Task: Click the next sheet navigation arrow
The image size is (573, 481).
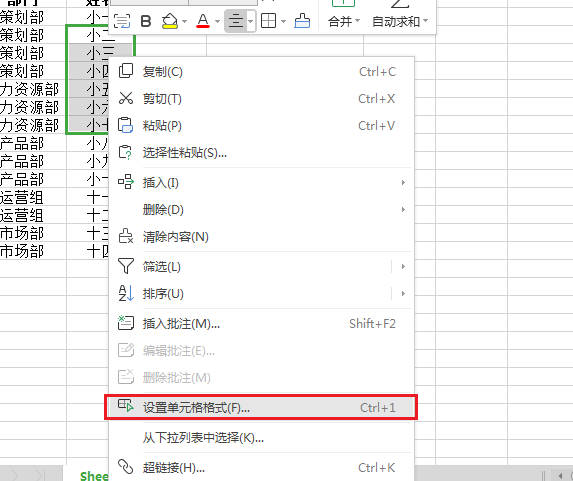Action: [x=15, y=475]
